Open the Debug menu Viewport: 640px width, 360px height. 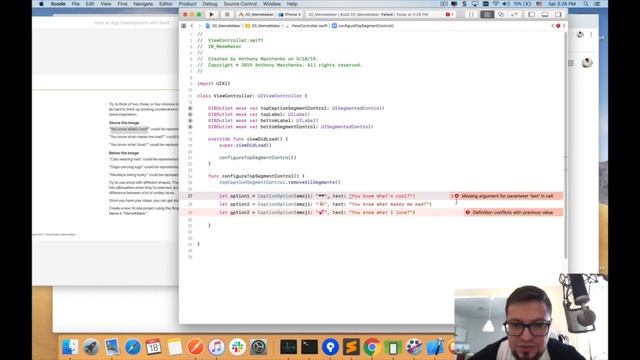[x=210, y=4]
